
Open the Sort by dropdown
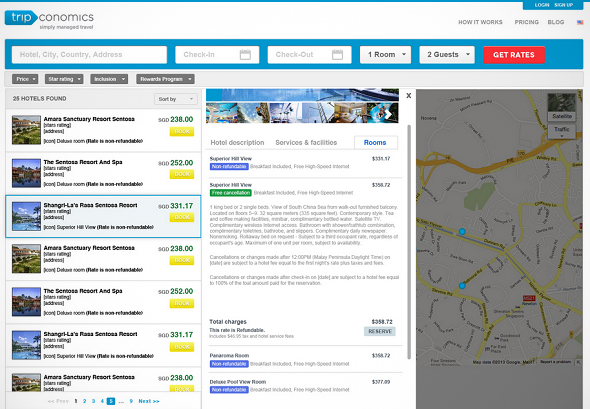176,99
